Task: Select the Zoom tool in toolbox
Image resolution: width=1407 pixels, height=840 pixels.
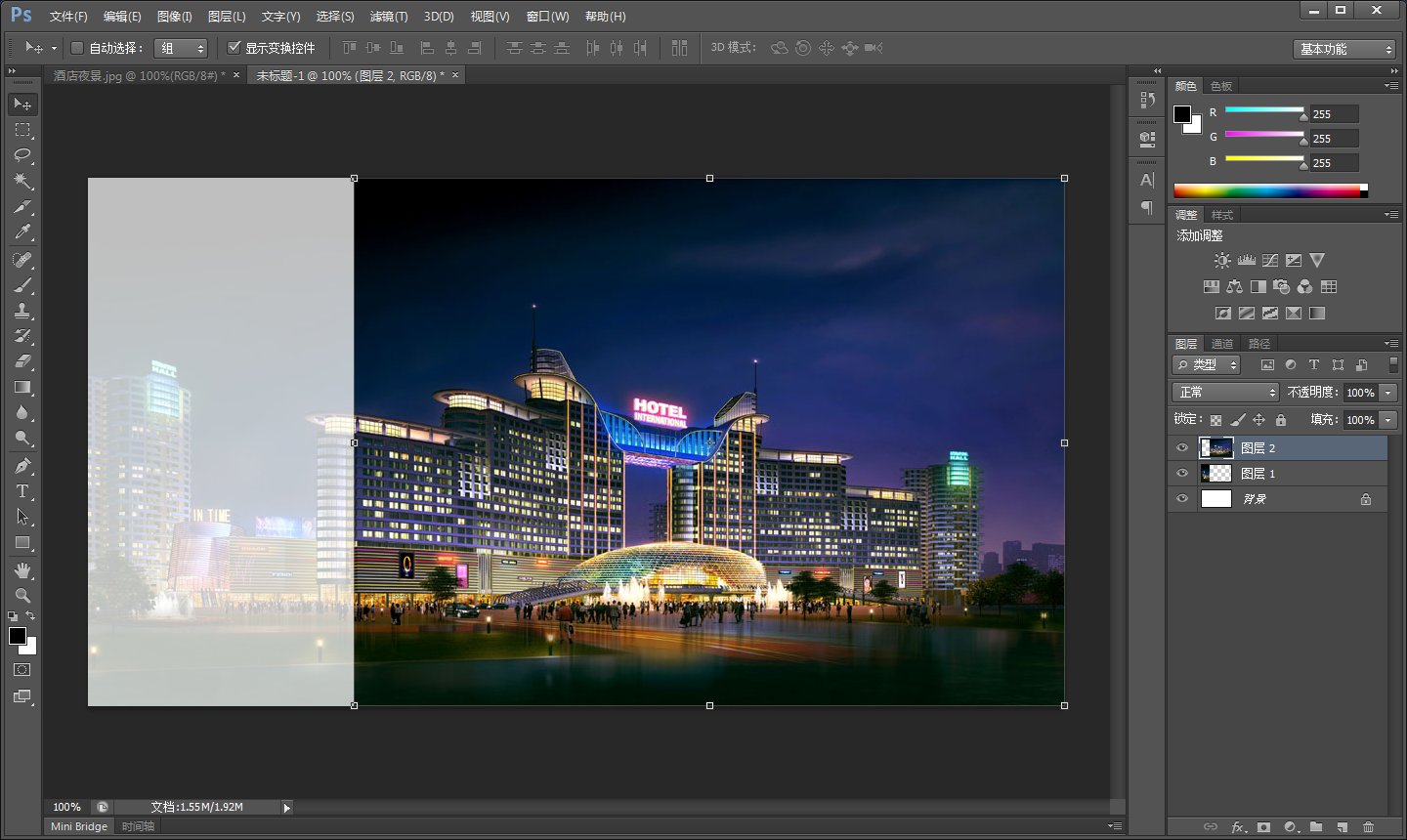Action: coord(22,595)
